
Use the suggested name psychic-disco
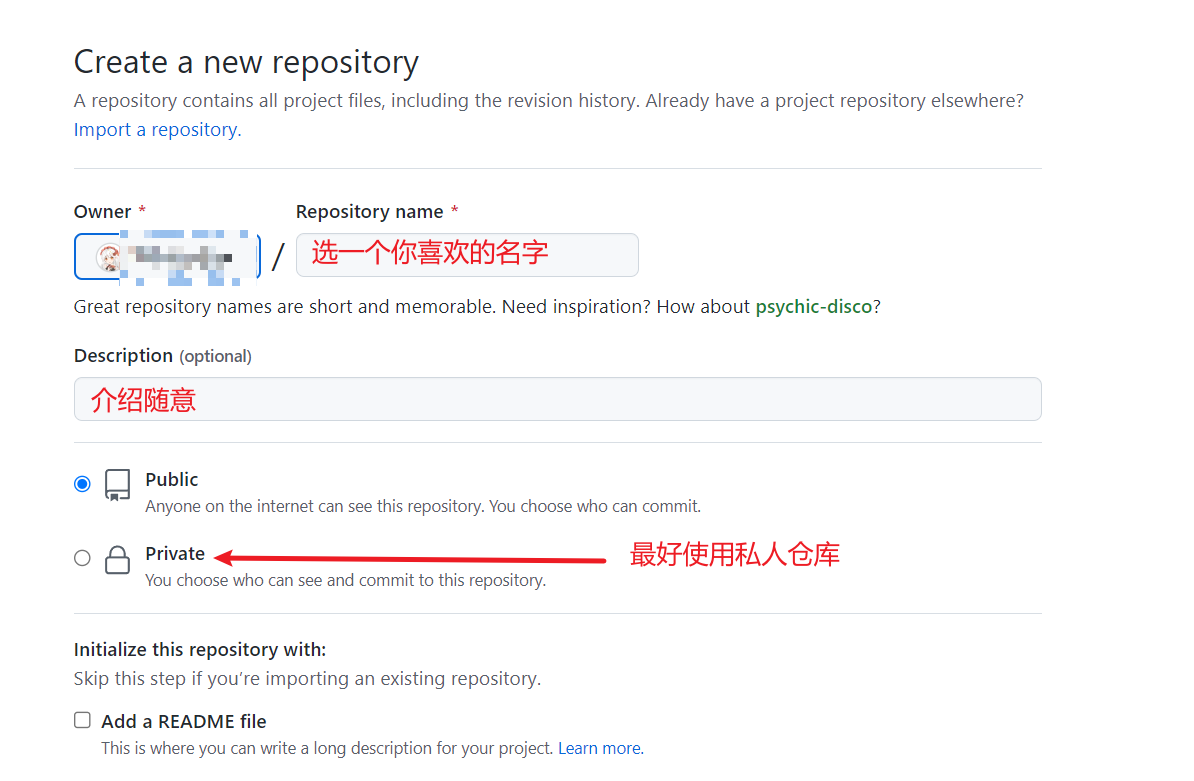click(x=813, y=306)
